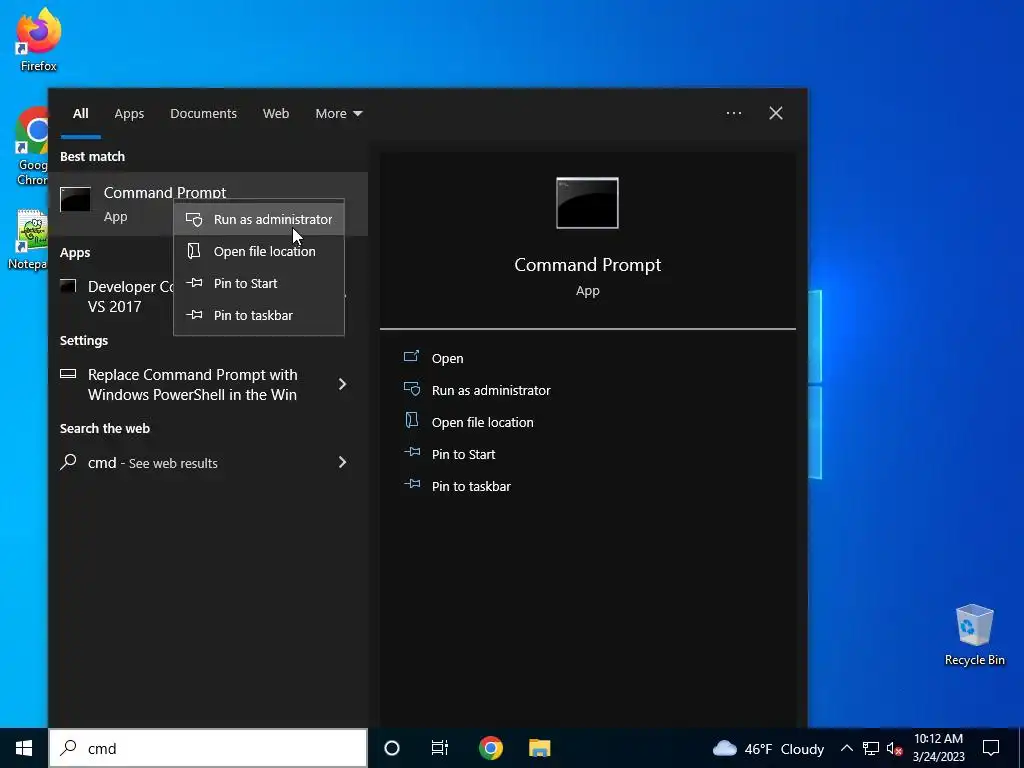Select the Recycle Bin desktop icon
The width and height of the screenshot is (1024, 768).
tap(974, 635)
